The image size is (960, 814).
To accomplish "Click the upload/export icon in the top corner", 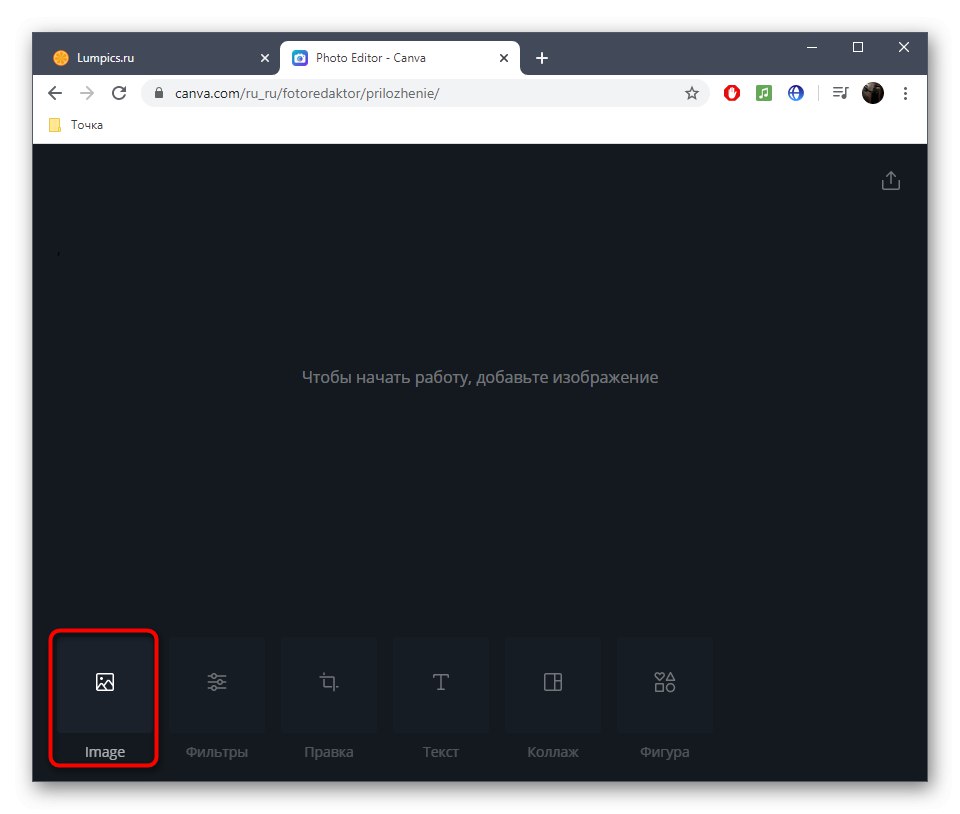I will pyautogui.click(x=890, y=180).
